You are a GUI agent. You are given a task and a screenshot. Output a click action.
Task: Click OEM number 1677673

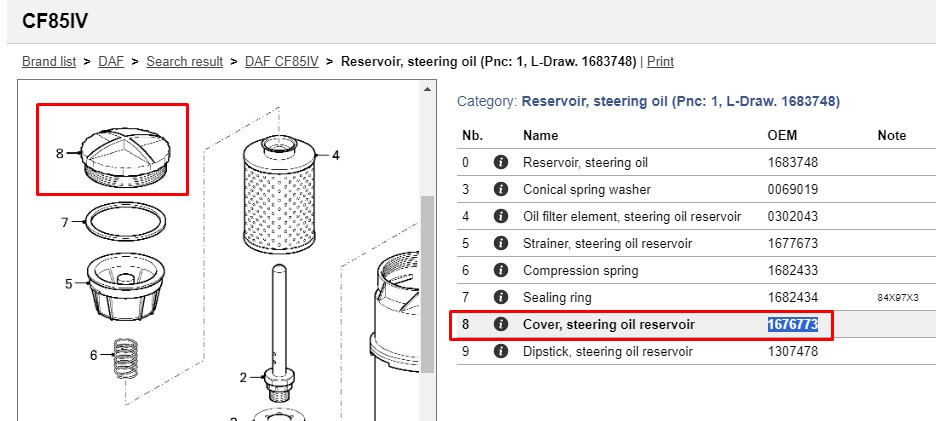point(793,243)
